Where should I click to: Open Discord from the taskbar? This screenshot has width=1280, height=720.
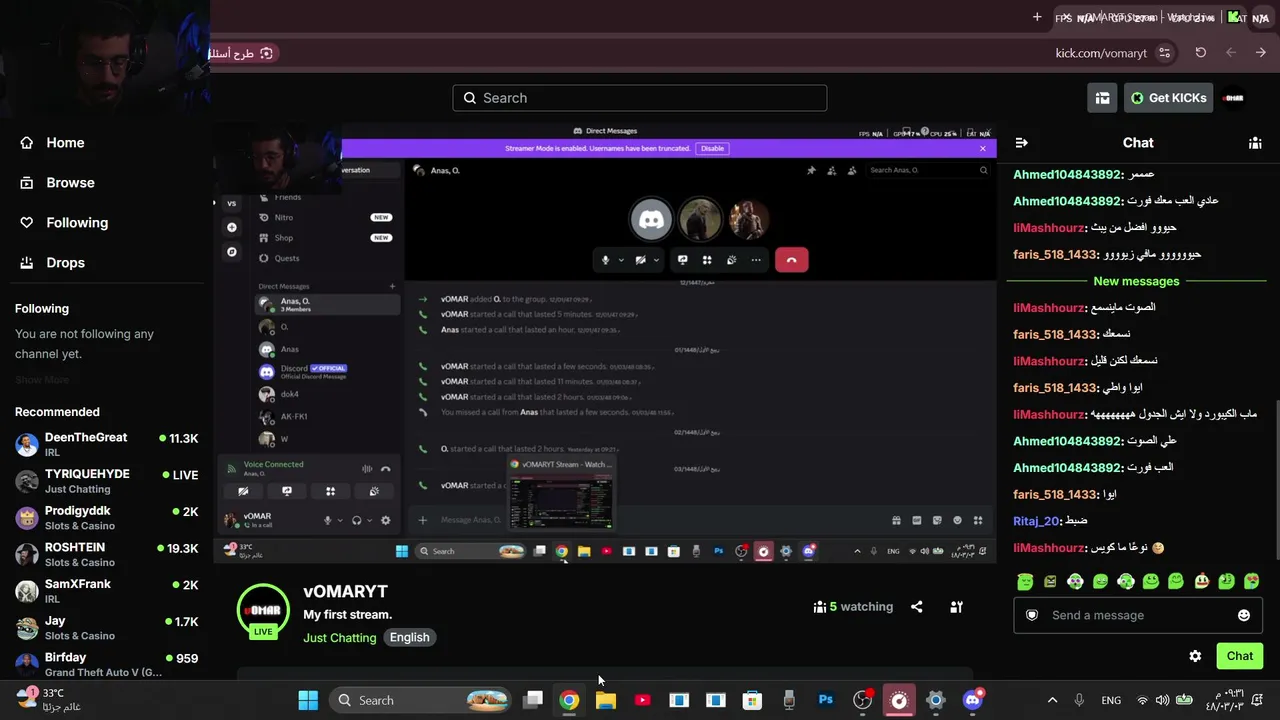click(972, 700)
